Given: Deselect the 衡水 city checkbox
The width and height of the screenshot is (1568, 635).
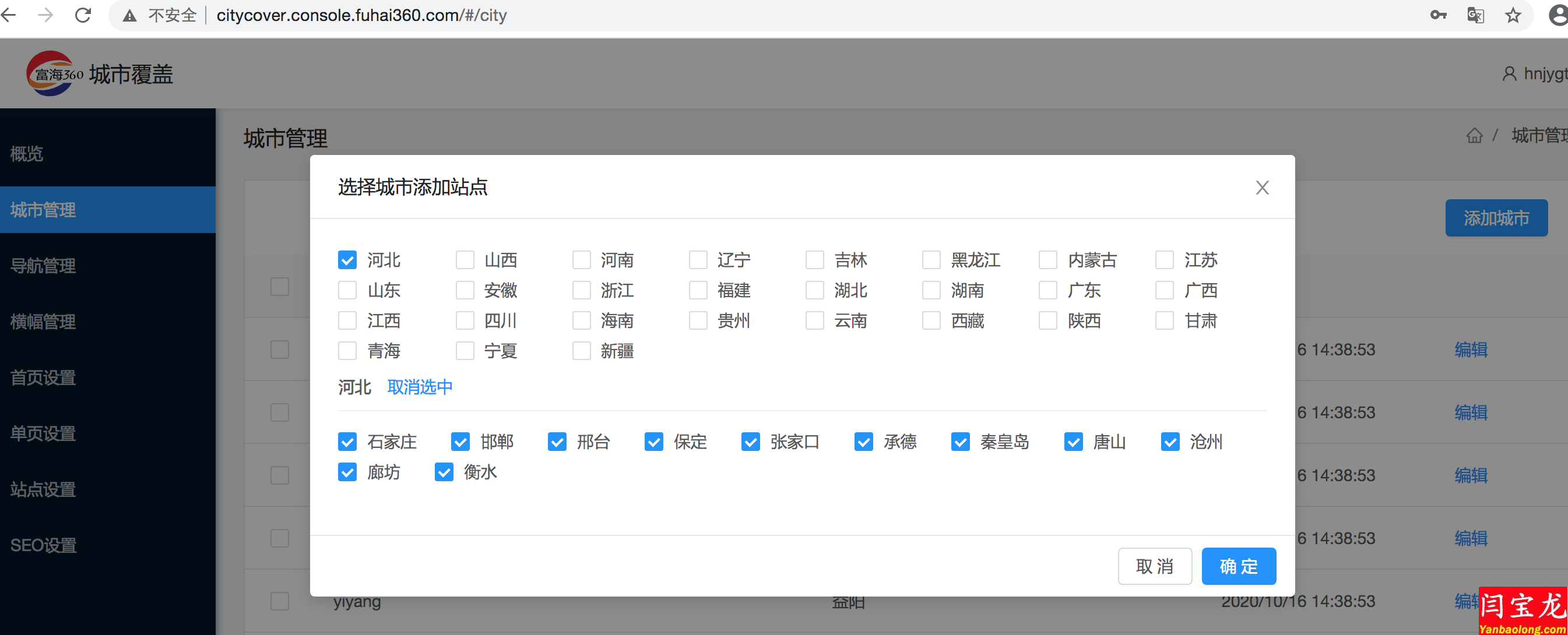Looking at the screenshot, I should coord(444,472).
